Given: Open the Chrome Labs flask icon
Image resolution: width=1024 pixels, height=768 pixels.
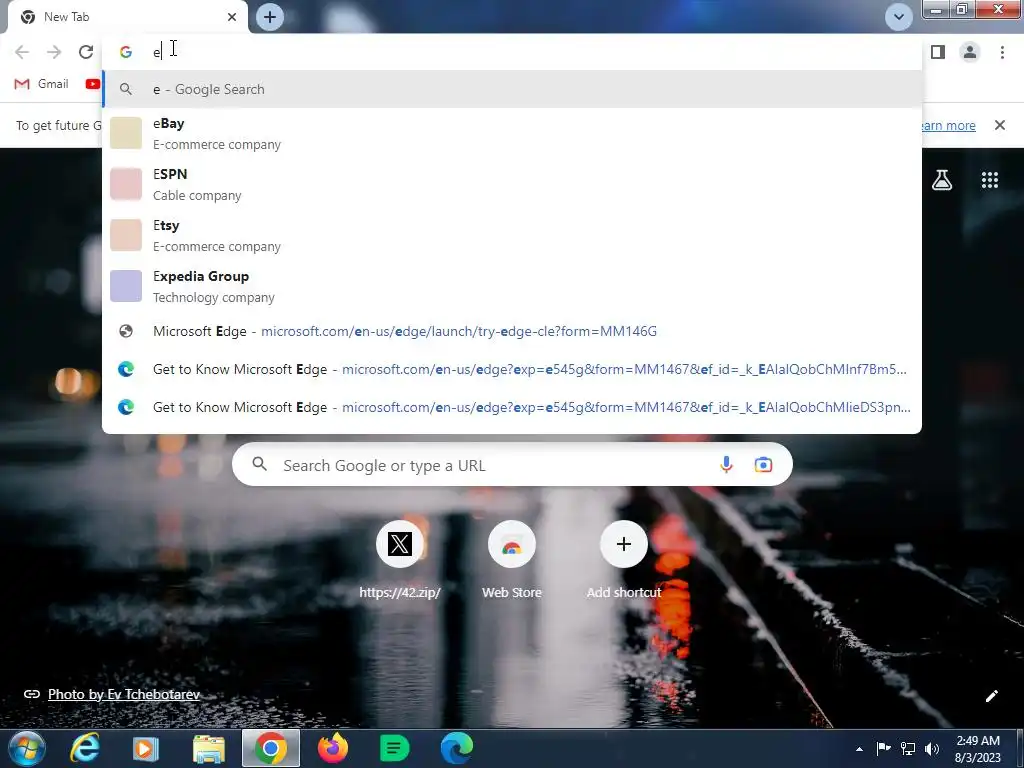Looking at the screenshot, I should (x=942, y=180).
